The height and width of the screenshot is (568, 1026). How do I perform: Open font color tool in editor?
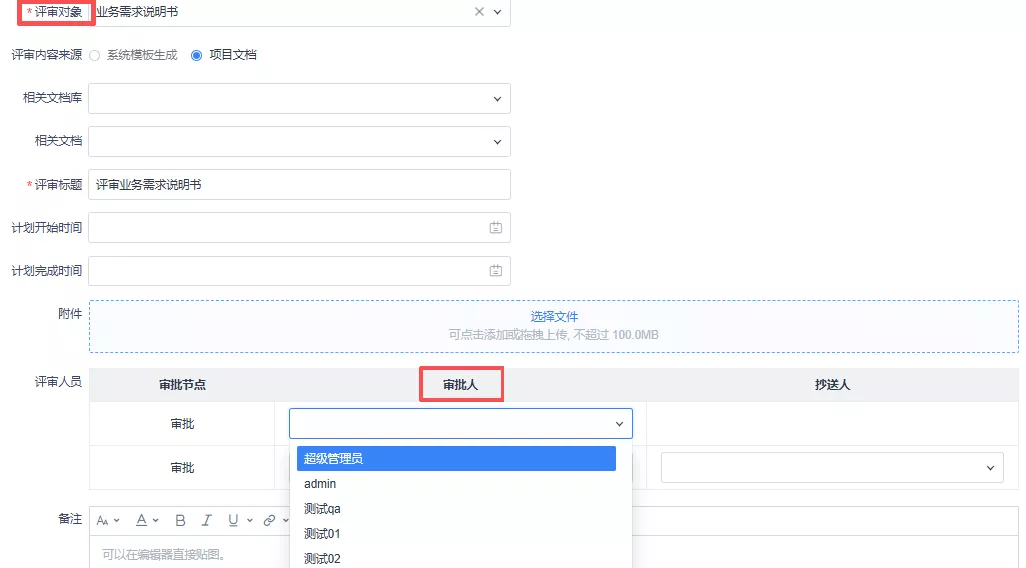(x=147, y=520)
